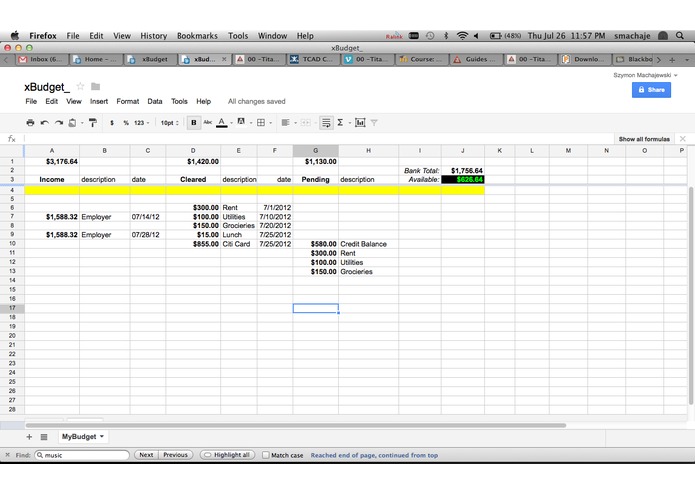Add a new sheet with plus icon
695x494 pixels.
(29, 437)
